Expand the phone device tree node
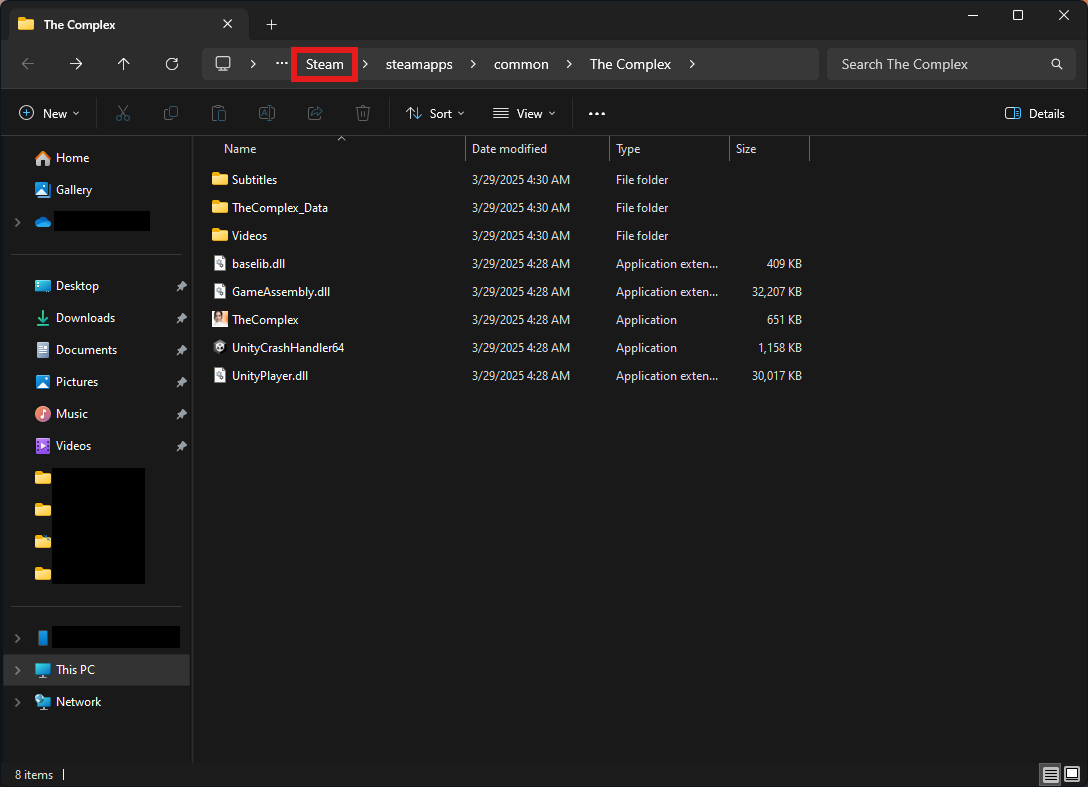The image size is (1088, 787). coord(18,638)
